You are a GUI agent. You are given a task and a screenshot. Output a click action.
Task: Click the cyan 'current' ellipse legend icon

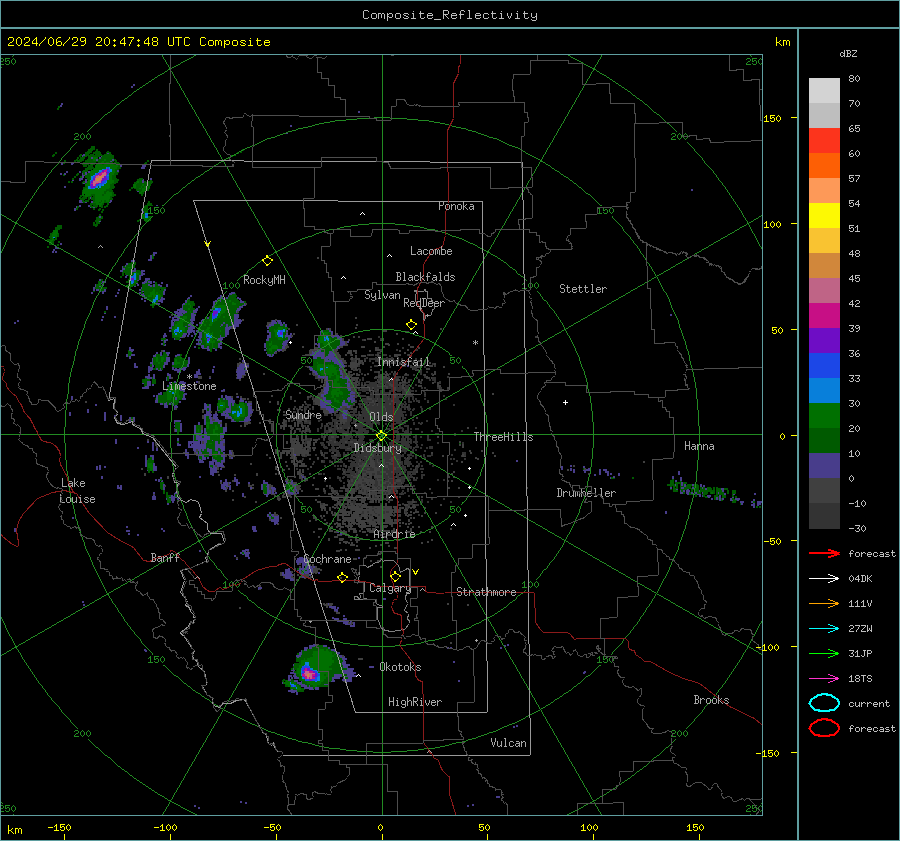(824, 703)
